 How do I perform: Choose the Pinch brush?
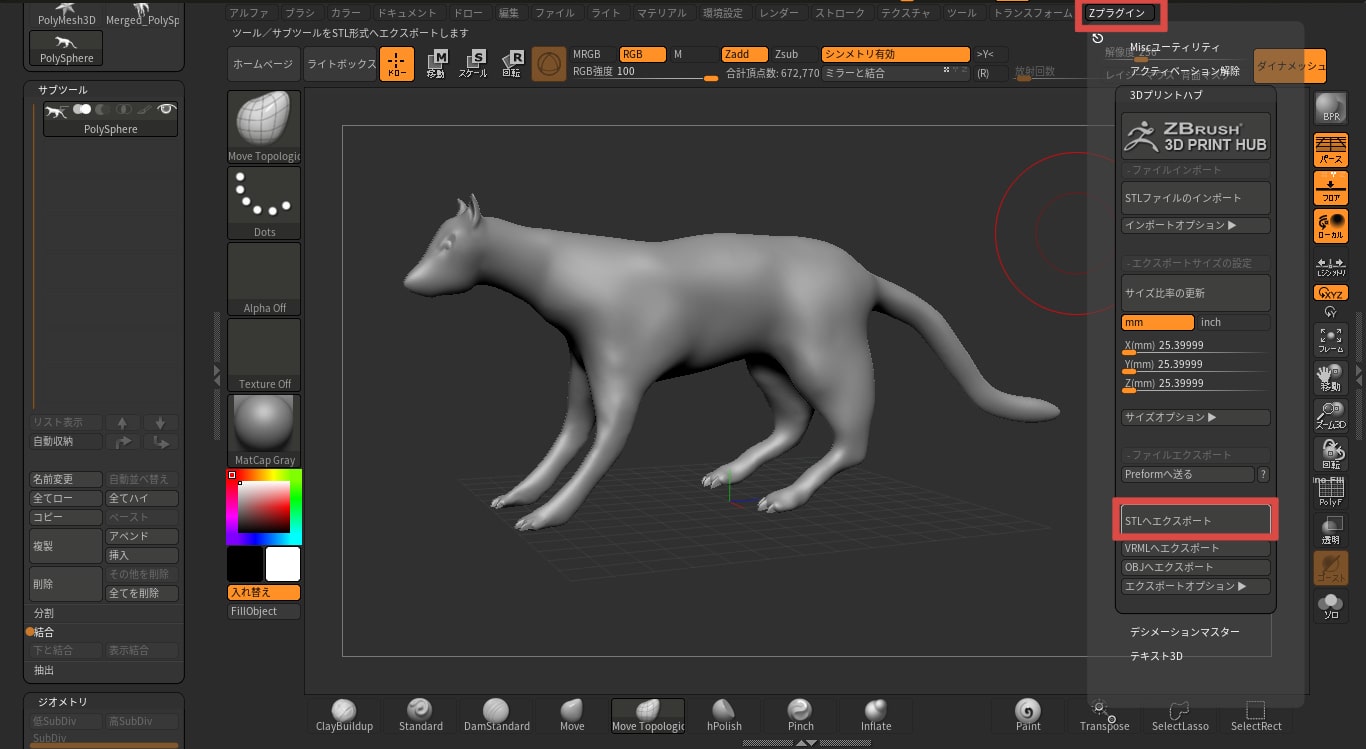pyautogui.click(x=800, y=715)
